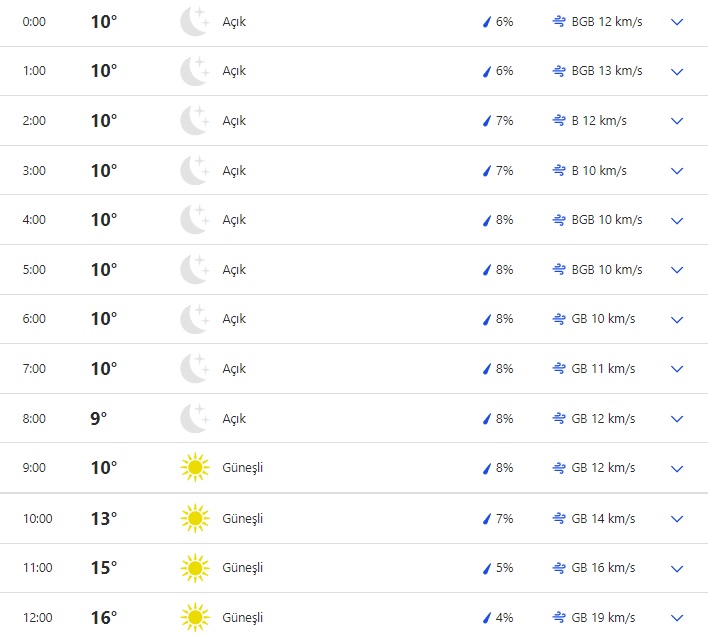This screenshot has height=636, width=708.
Task: Expand the 5:00 hourly row chevron
Action: pyautogui.click(x=677, y=270)
